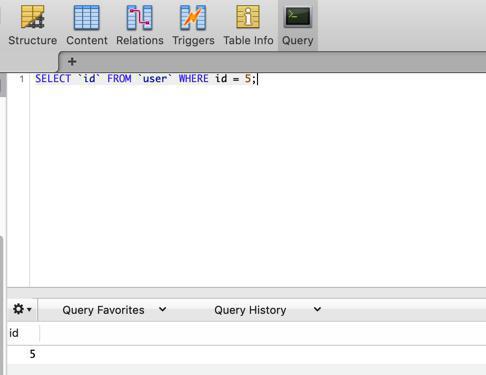Click the FROM keyword in the query
This screenshot has width=486, height=375.
click(x=119, y=79)
